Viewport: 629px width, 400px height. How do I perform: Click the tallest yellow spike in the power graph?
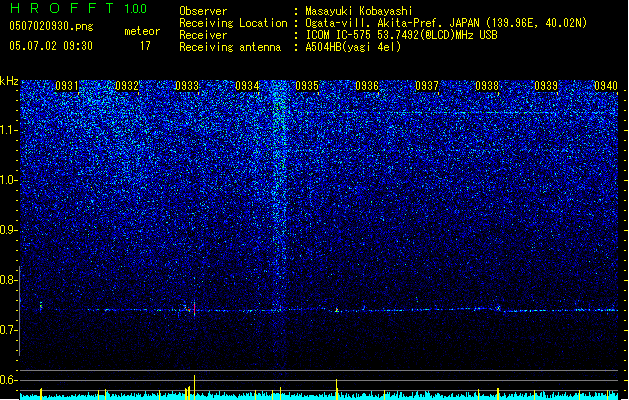coord(195,387)
